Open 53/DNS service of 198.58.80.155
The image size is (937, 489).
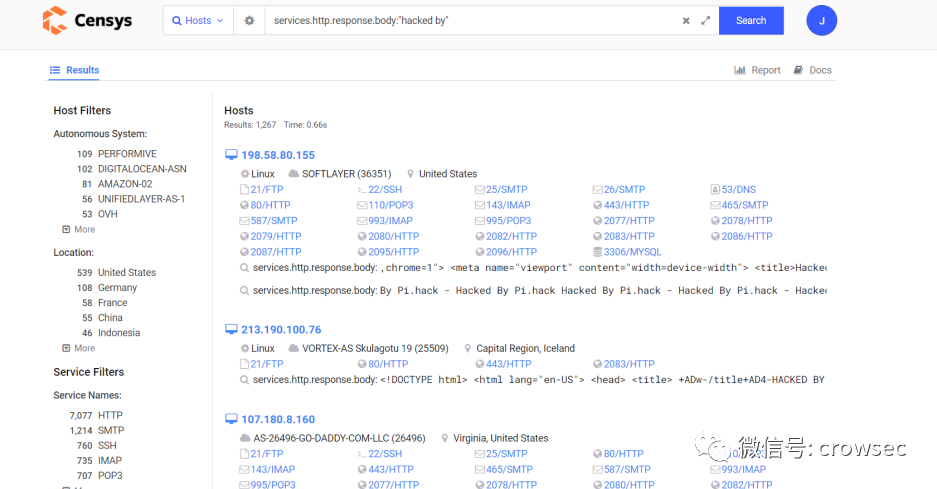coord(739,190)
